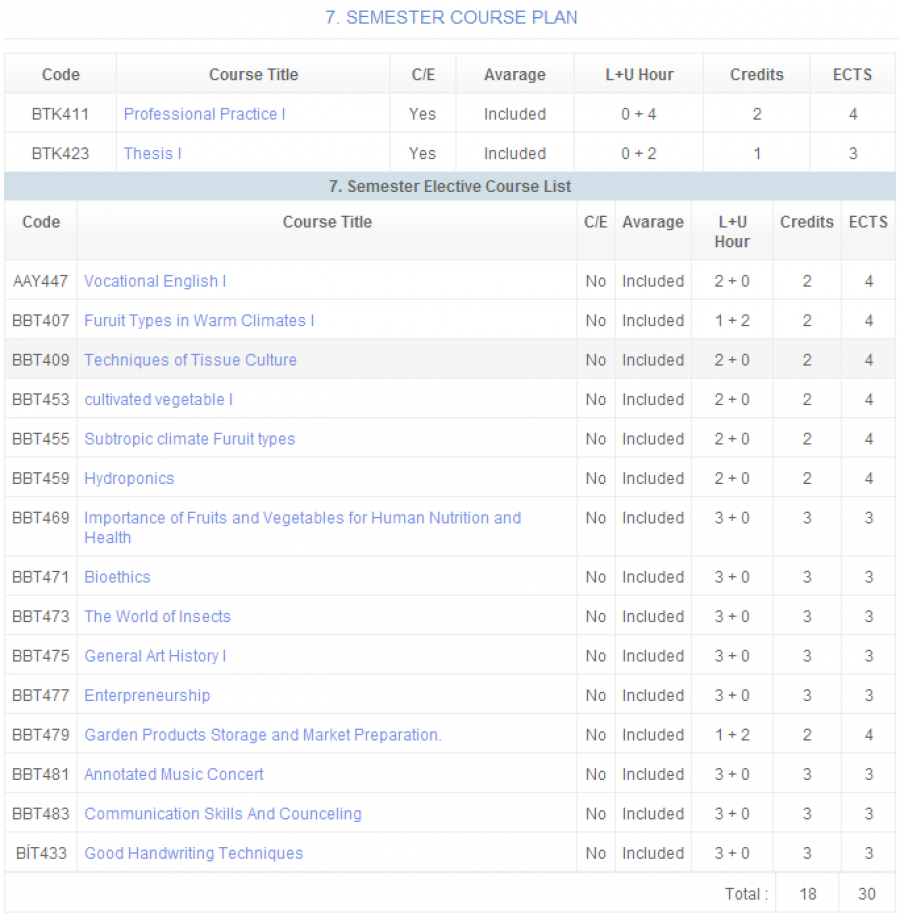Open the Bioethics course link
Screen dimensions: 900x922
118,577
